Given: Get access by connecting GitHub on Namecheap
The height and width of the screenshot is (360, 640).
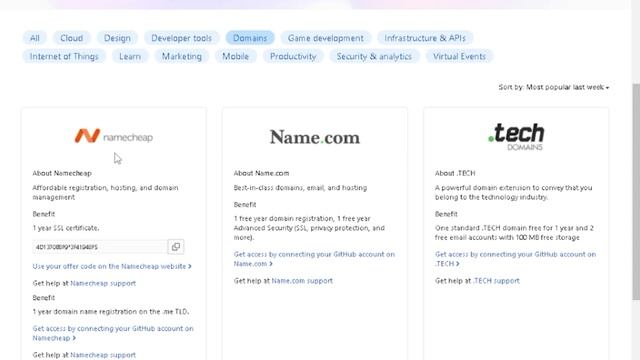Looking at the screenshot, I should 113,333.
